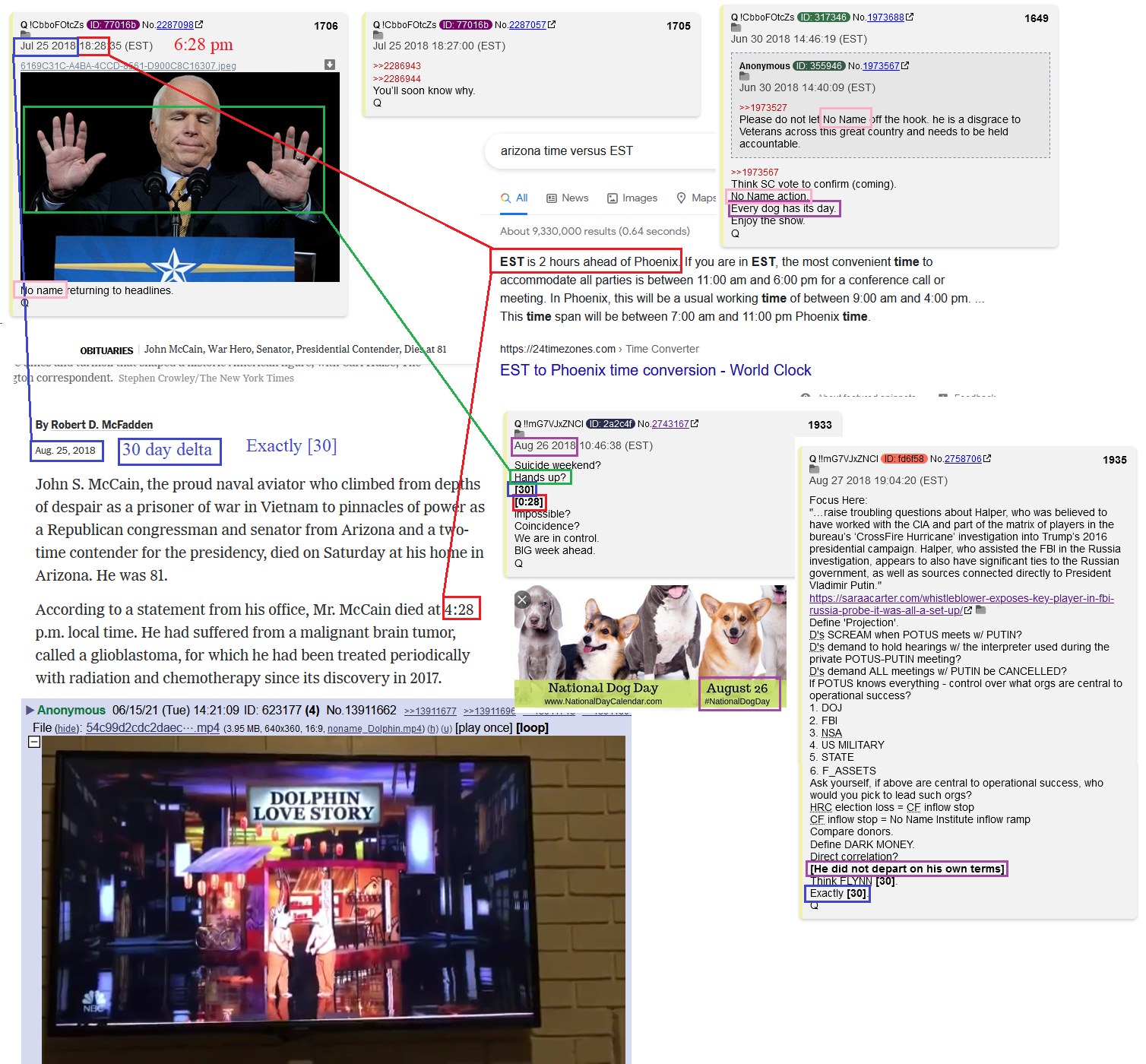This screenshot has width=1146, height=1064.
Task: Open 'EST to Phoenix time conversion' result
Action: [x=655, y=370]
